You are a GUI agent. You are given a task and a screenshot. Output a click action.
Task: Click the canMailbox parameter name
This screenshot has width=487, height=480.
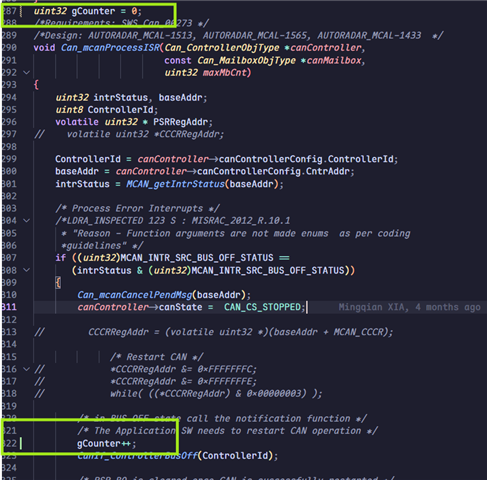tap(334, 60)
